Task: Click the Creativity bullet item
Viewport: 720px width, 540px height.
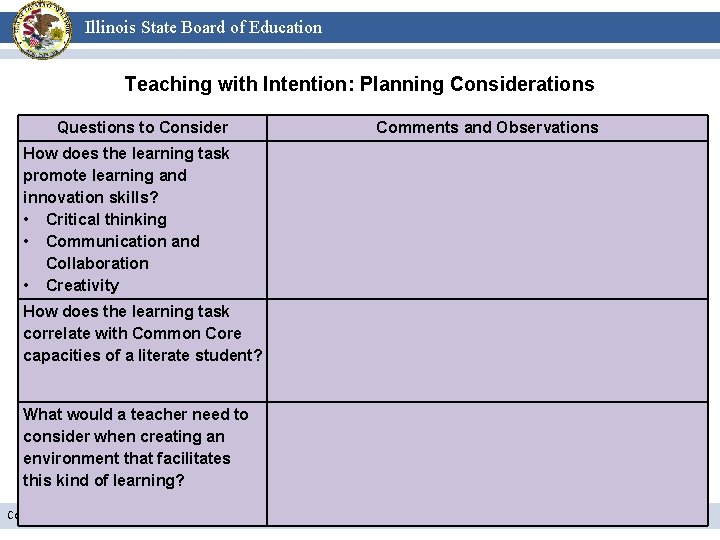Action: (83, 286)
